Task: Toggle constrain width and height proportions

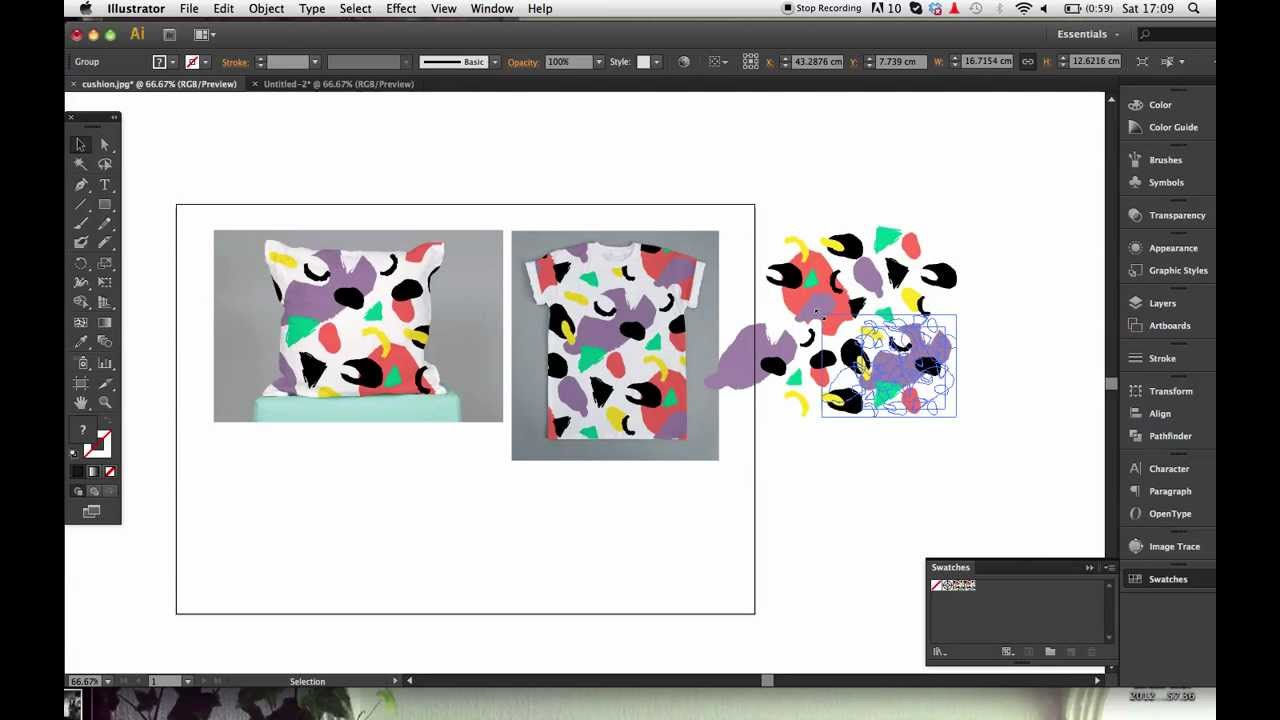Action: pyautogui.click(x=1027, y=62)
